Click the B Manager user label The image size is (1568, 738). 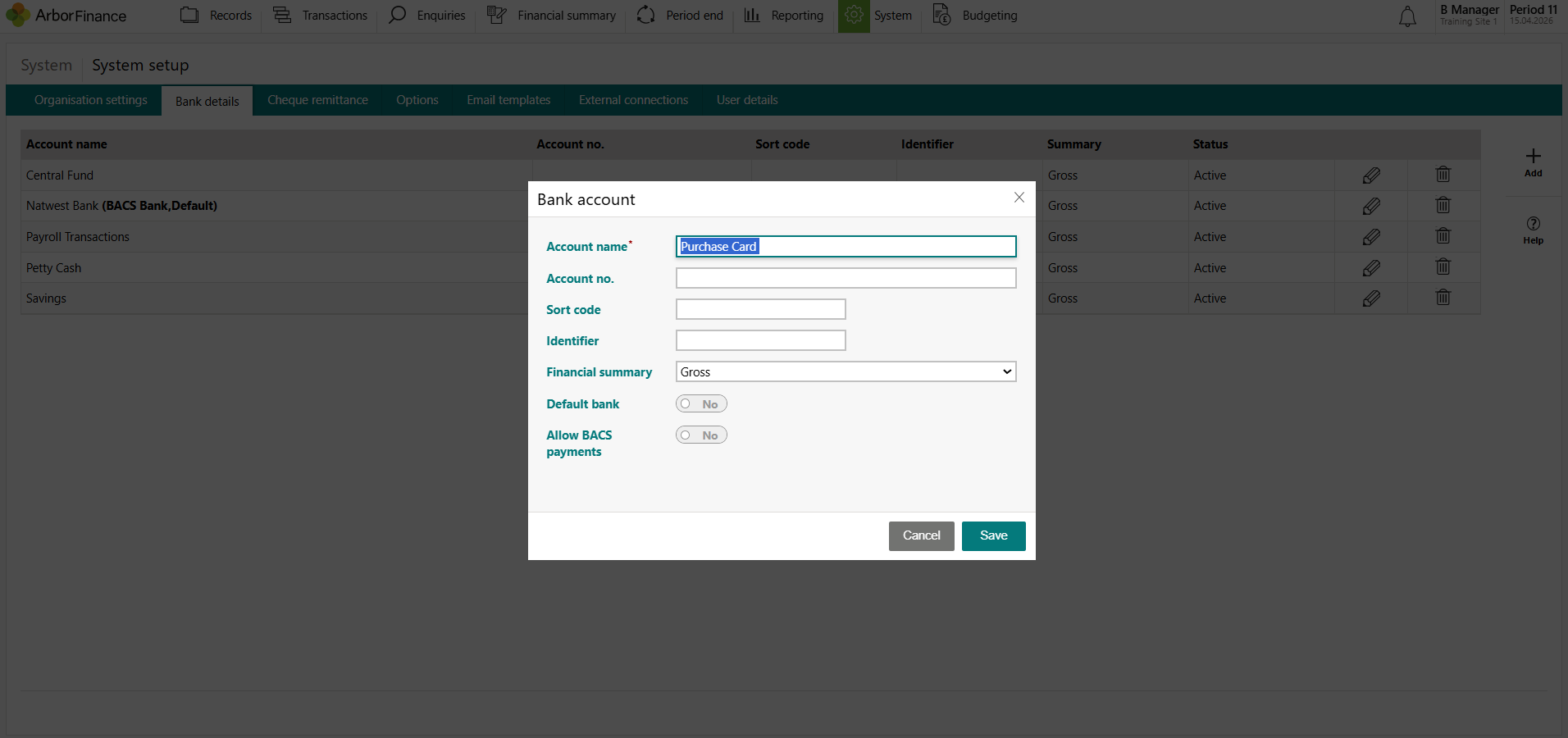[1470, 10]
